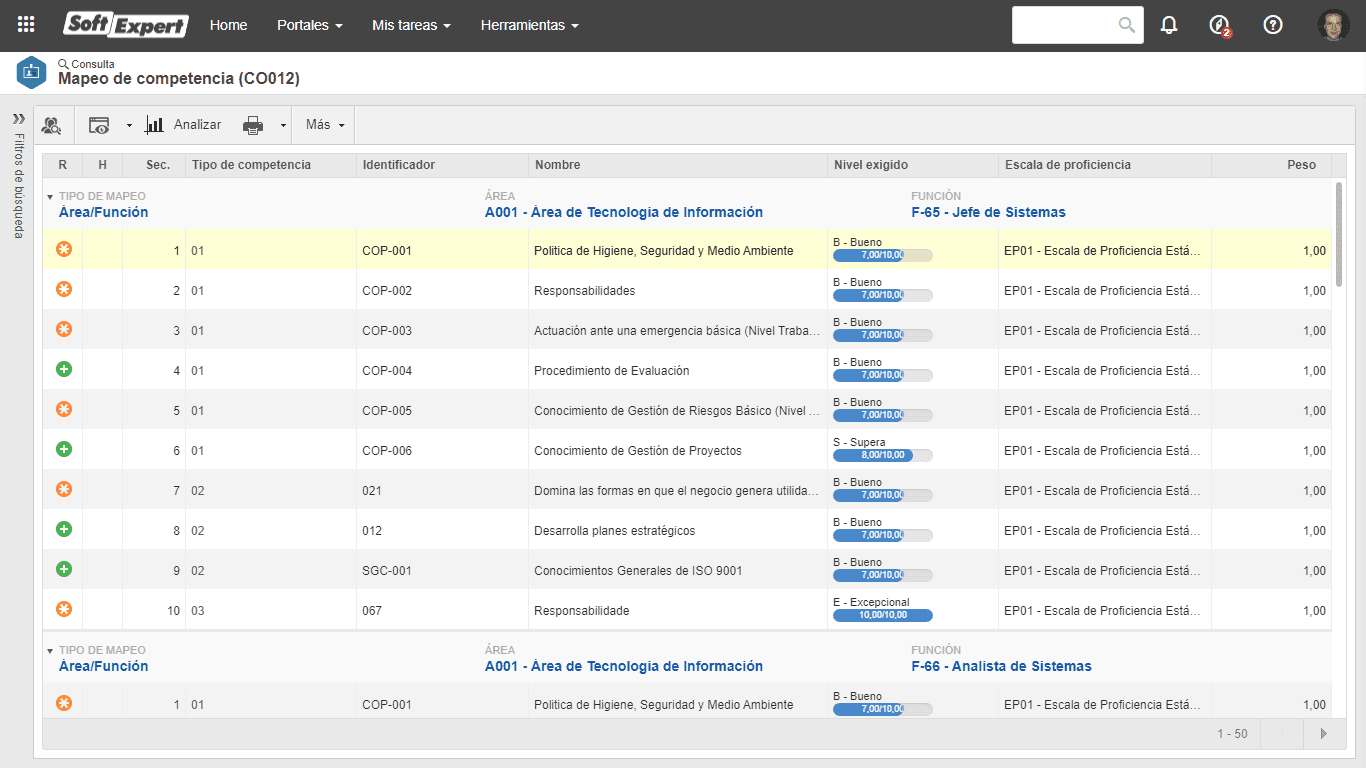Collapse the F-65 Jefe de Sistemas group
The height and width of the screenshot is (768, 1366).
click(50, 197)
